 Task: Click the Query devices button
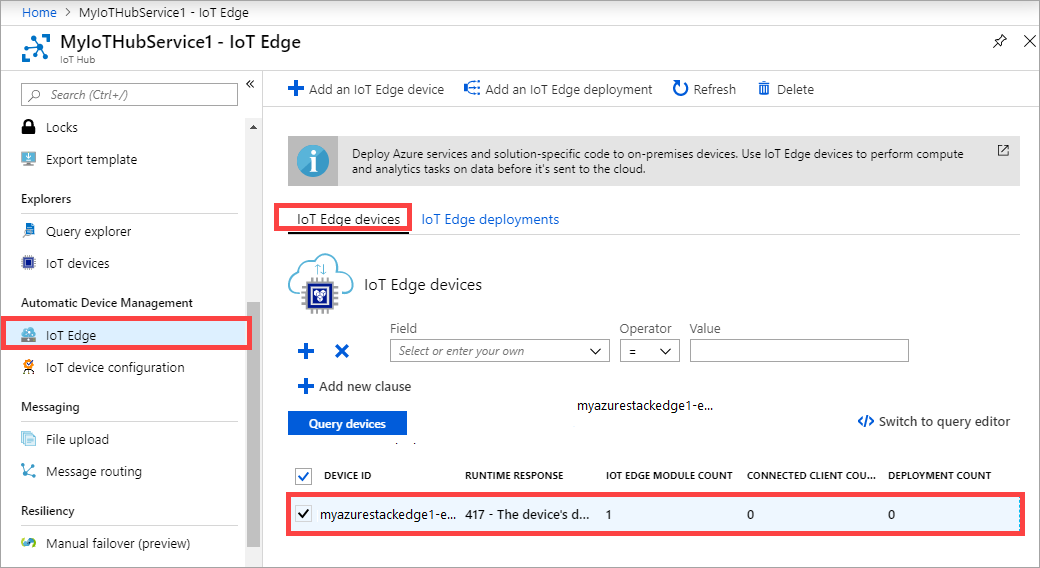point(347,424)
